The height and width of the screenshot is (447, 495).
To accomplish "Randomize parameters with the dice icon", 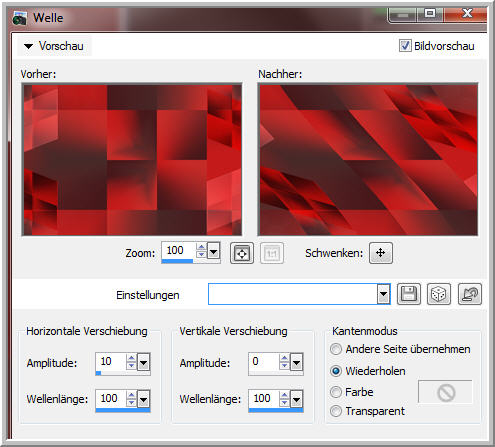I will 439,294.
